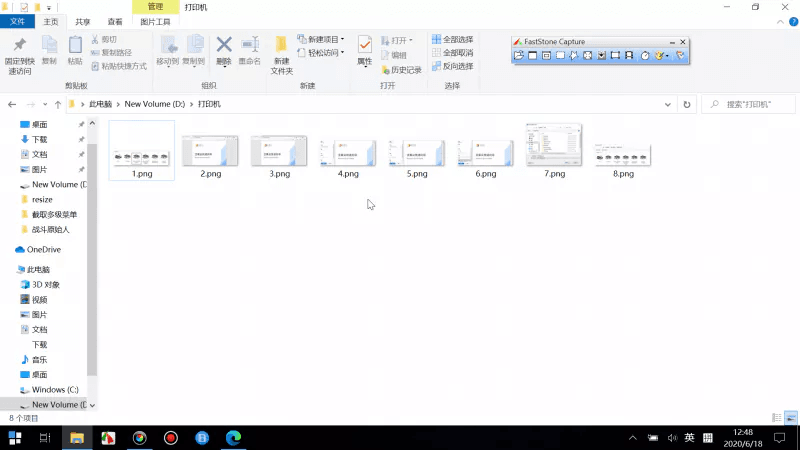Screen dimensions: 800x450
Task: Click Select all (全部选择)
Action: click(453, 39)
